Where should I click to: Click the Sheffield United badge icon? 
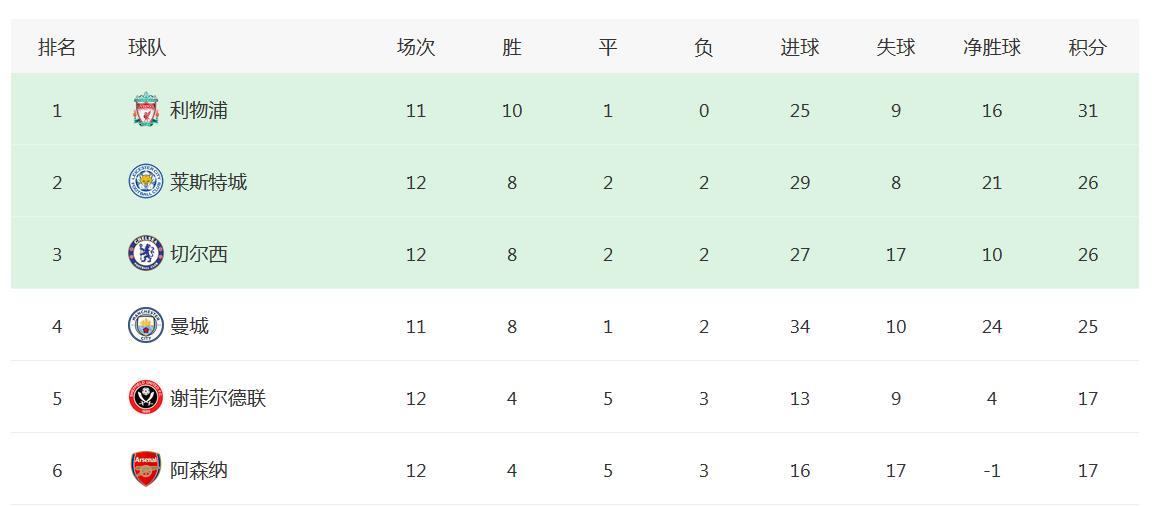pyautogui.click(x=146, y=398)
